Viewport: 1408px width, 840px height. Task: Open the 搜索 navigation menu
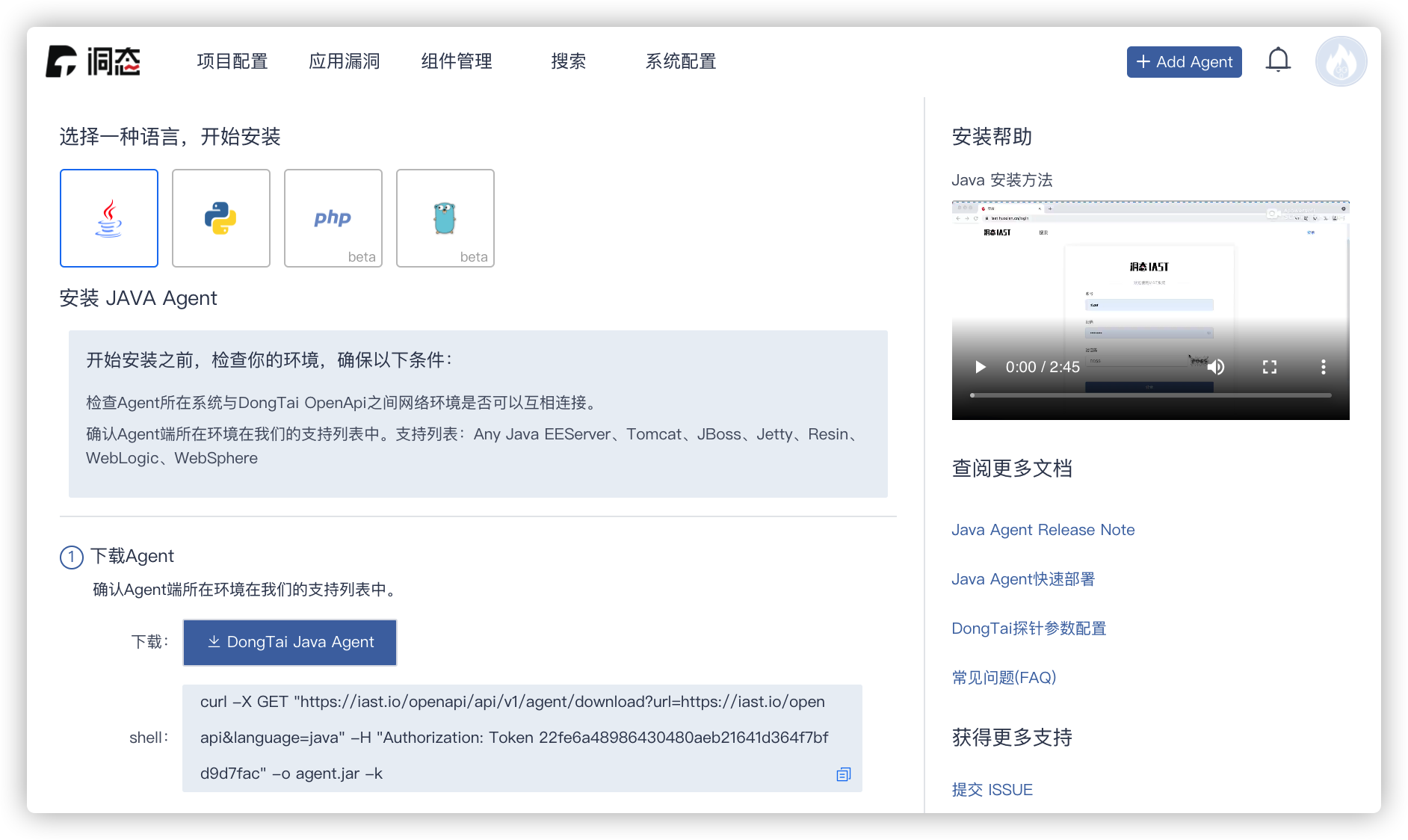click(x=569, y=62)
